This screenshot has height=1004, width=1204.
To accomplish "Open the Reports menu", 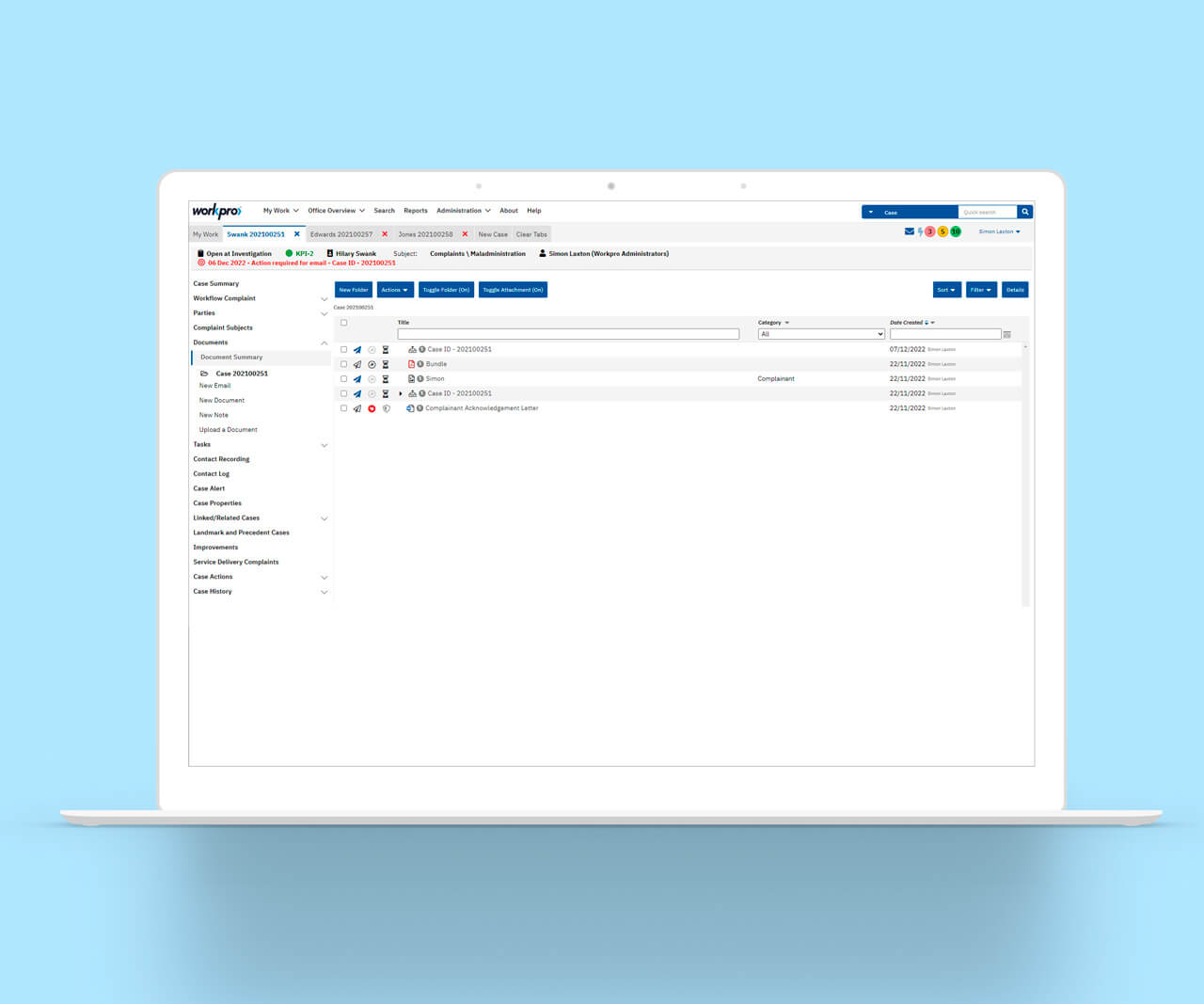I will click(416, 210).
